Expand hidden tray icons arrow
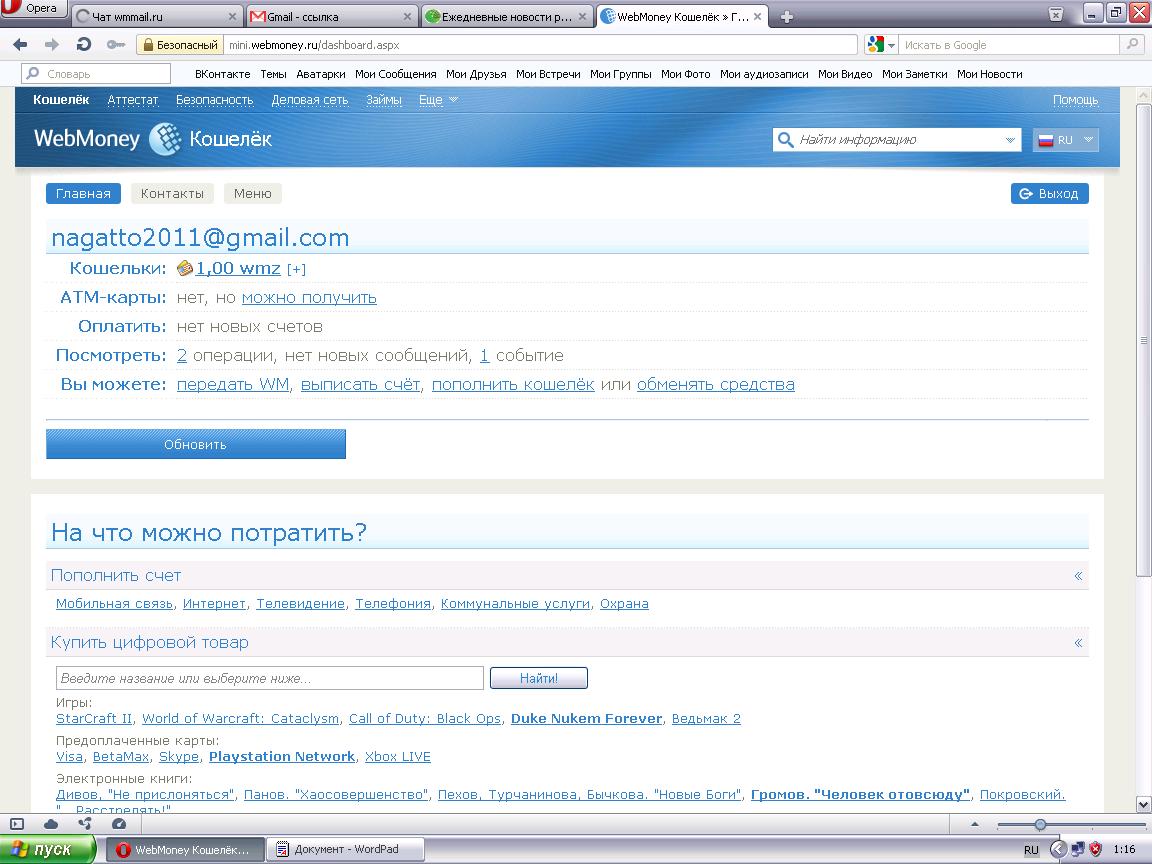The width and height of the screenshot is (1152, 864). pos(1057,849)
